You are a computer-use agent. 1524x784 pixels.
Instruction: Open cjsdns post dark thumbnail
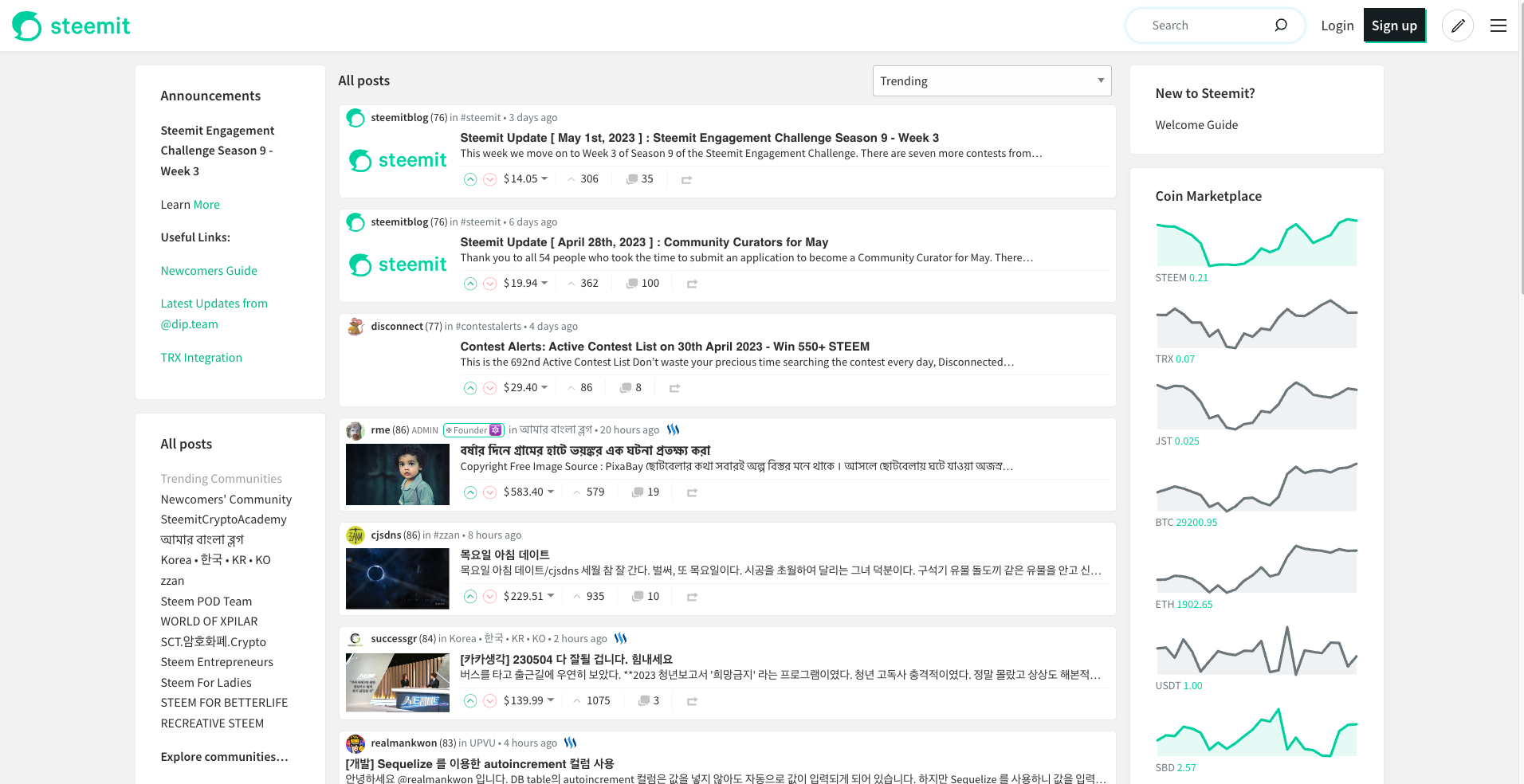tap(398, 579)
